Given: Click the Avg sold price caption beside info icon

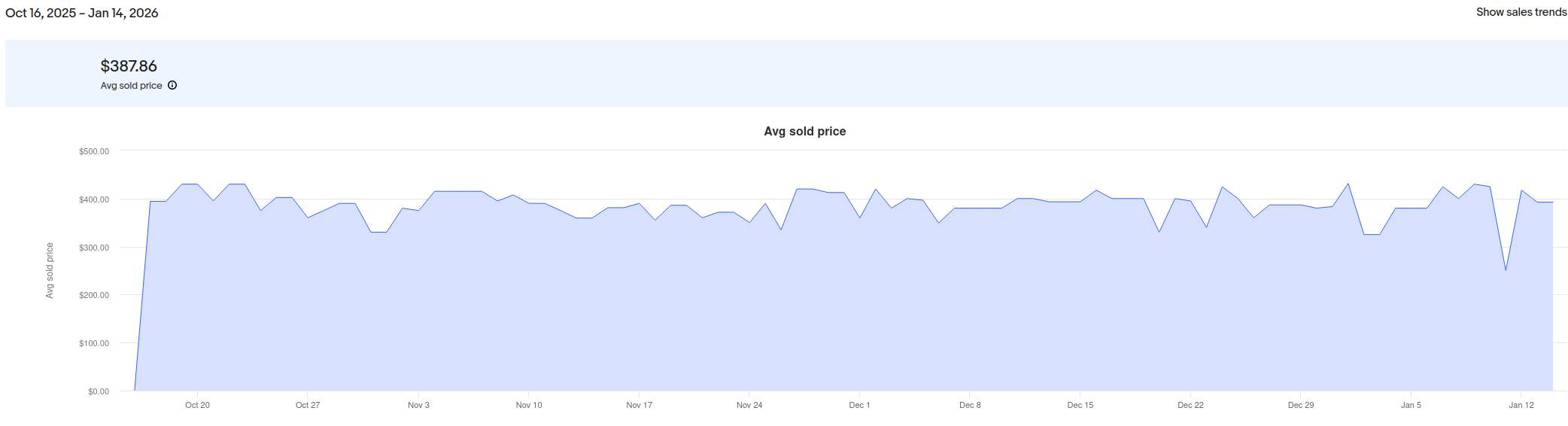Looking at the screenshot, I should (131, 86).
